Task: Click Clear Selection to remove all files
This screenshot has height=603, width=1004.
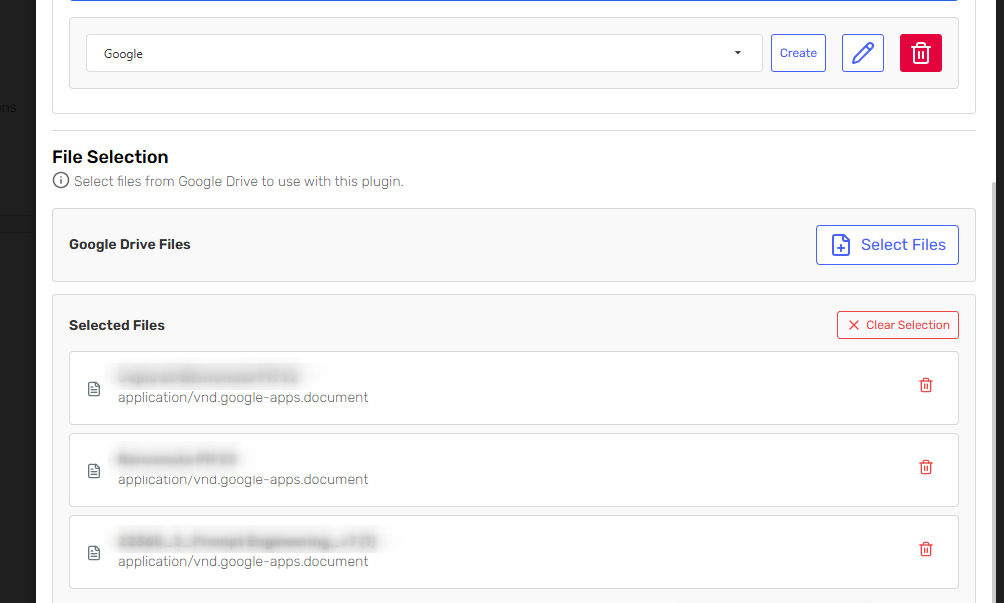Action: pyautogui.click(x=897, y=325)
